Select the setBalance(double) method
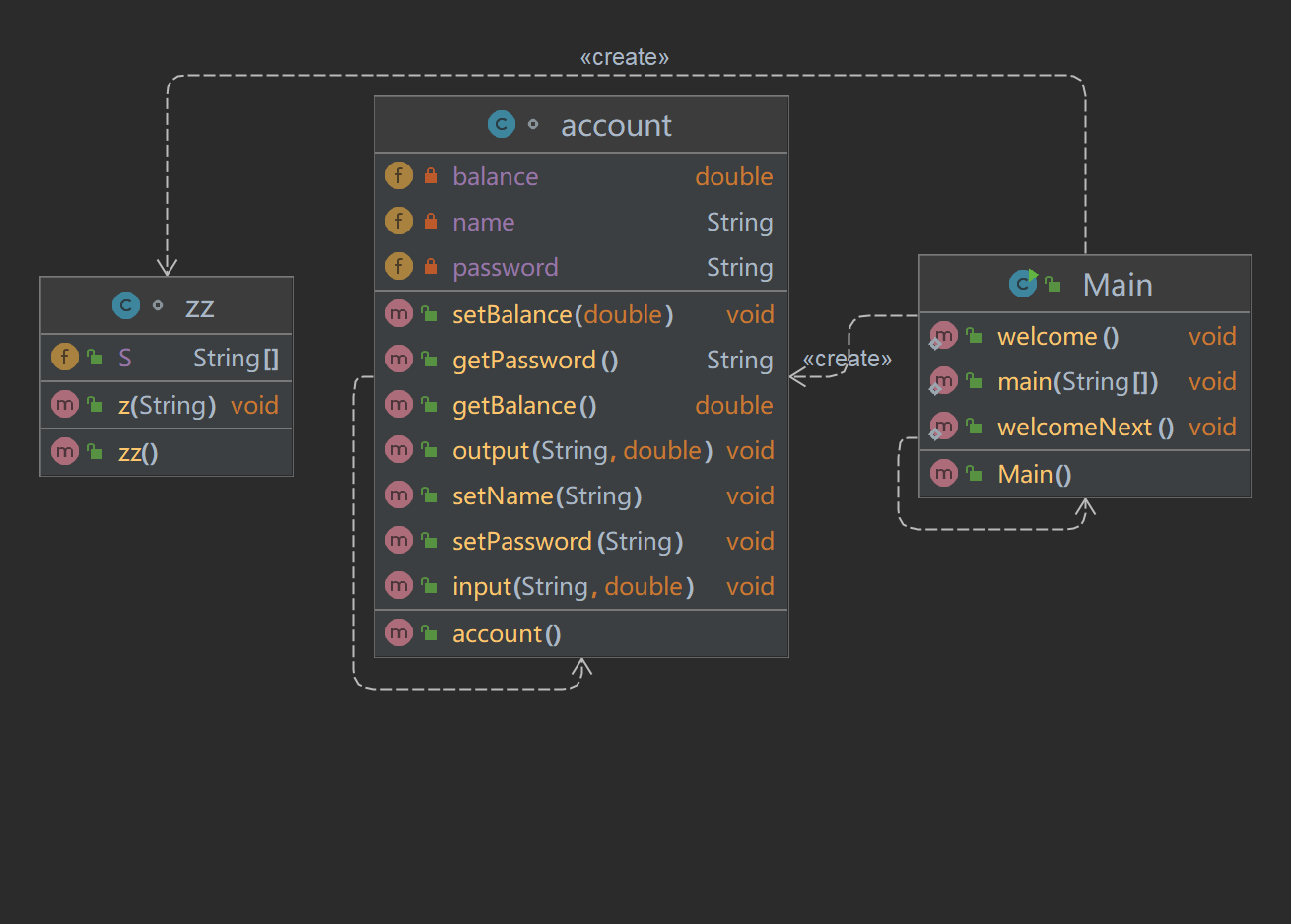1291x924 pixels. pos(563,314)
